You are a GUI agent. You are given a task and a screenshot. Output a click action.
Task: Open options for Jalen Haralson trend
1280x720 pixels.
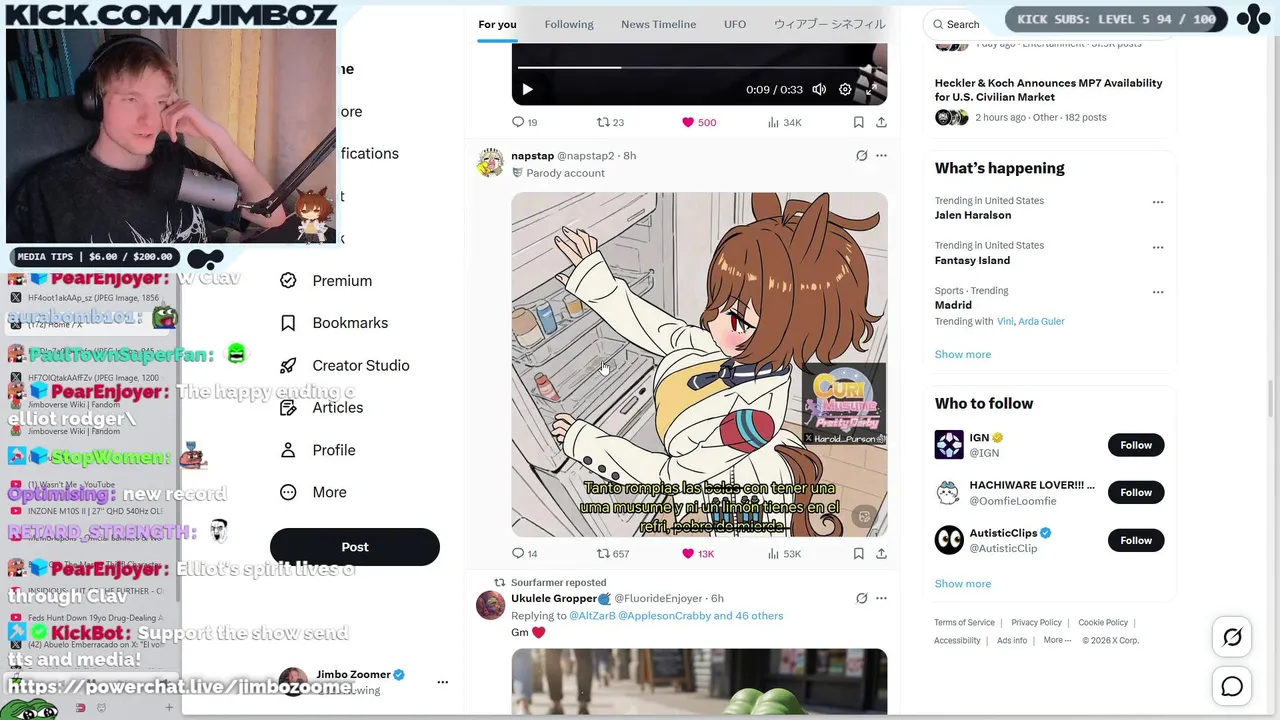pyautogui.click(x=1158, y=202)
